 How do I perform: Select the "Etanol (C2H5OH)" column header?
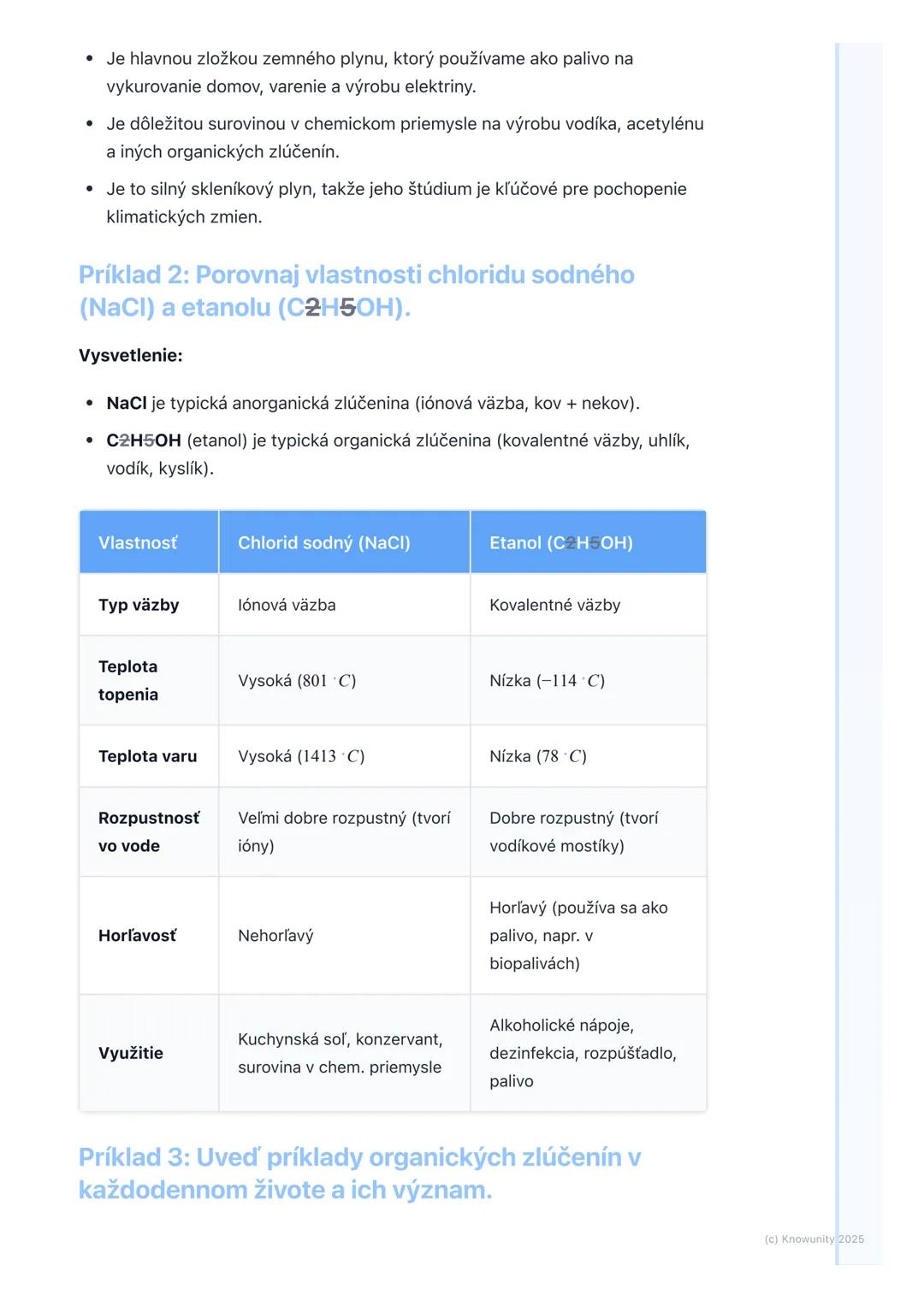pos(561,543)
